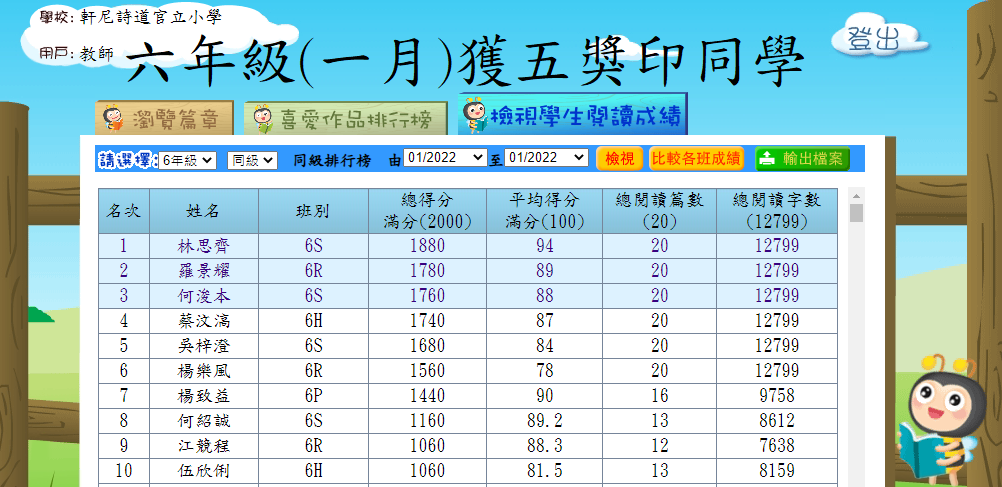Image resolution: width=1002 pixels, height=487 pixels.
Task: Open the start month 01/2022 dropdown
Action: coord(445,159)
